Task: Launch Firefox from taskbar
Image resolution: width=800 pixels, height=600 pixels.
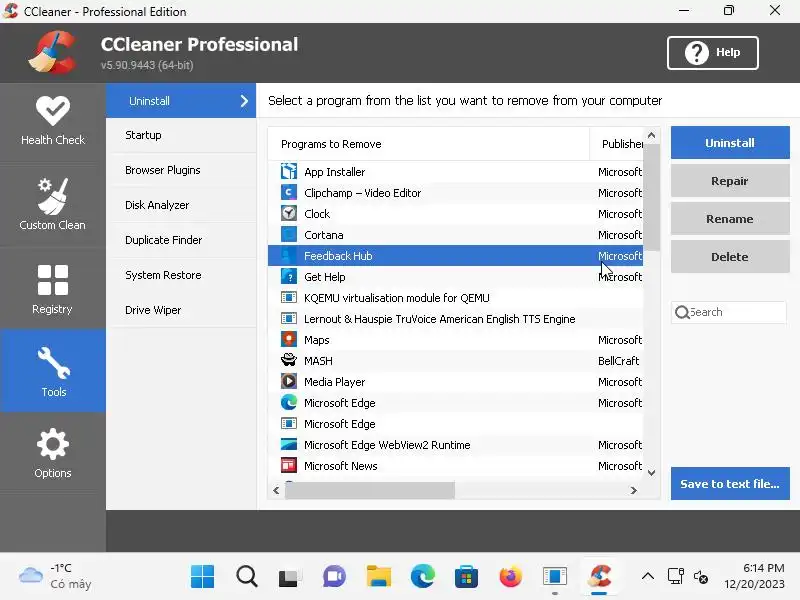Action: (x=510, y=577)
